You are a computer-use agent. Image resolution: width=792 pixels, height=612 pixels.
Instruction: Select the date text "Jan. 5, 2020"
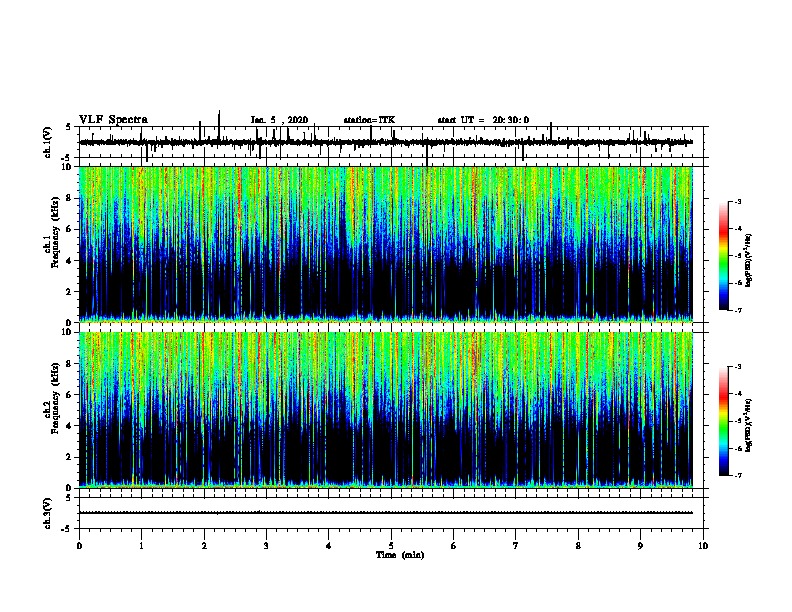(279, 120)
